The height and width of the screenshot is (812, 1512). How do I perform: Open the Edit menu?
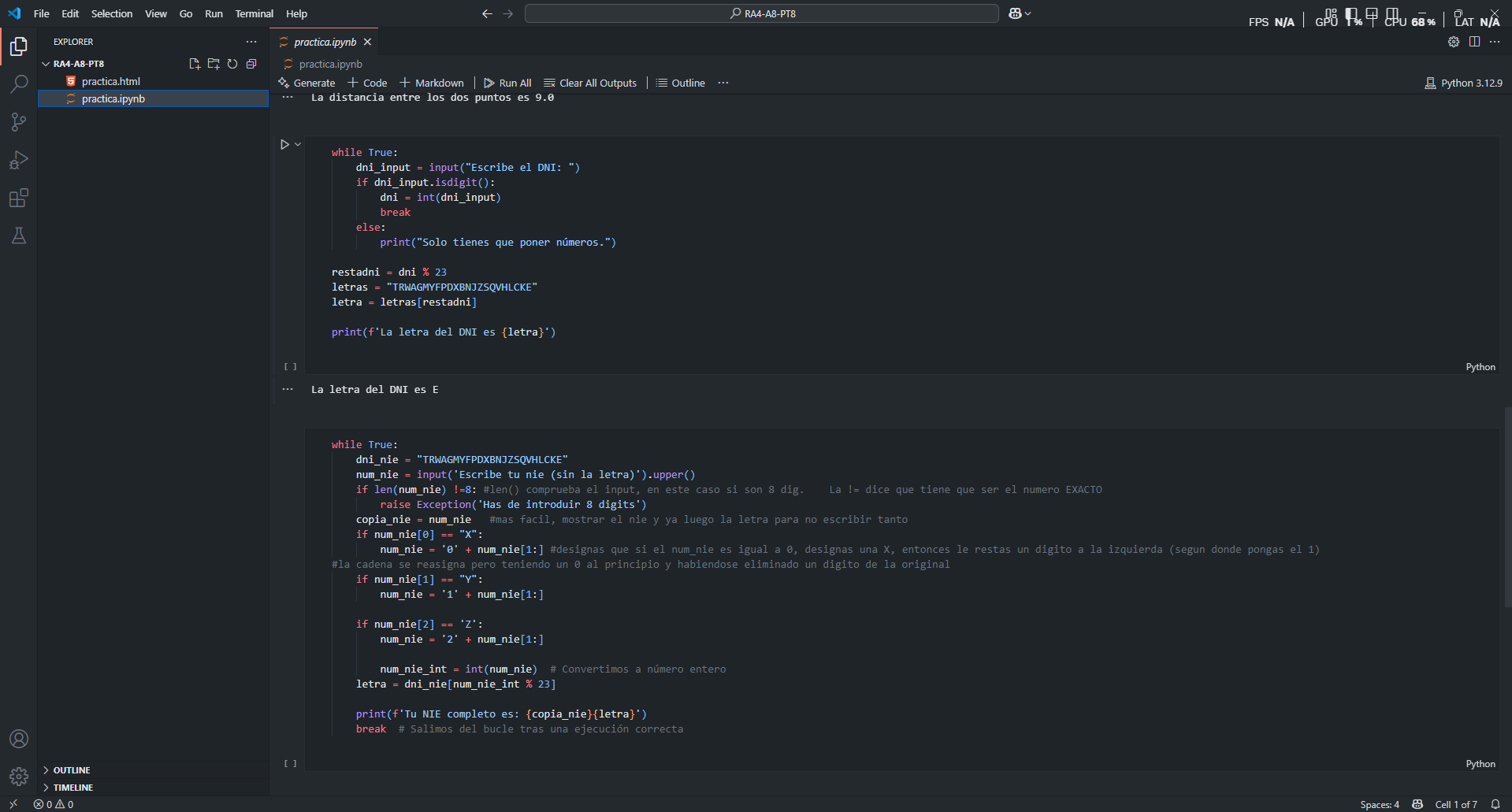click(x=70, y=13)
